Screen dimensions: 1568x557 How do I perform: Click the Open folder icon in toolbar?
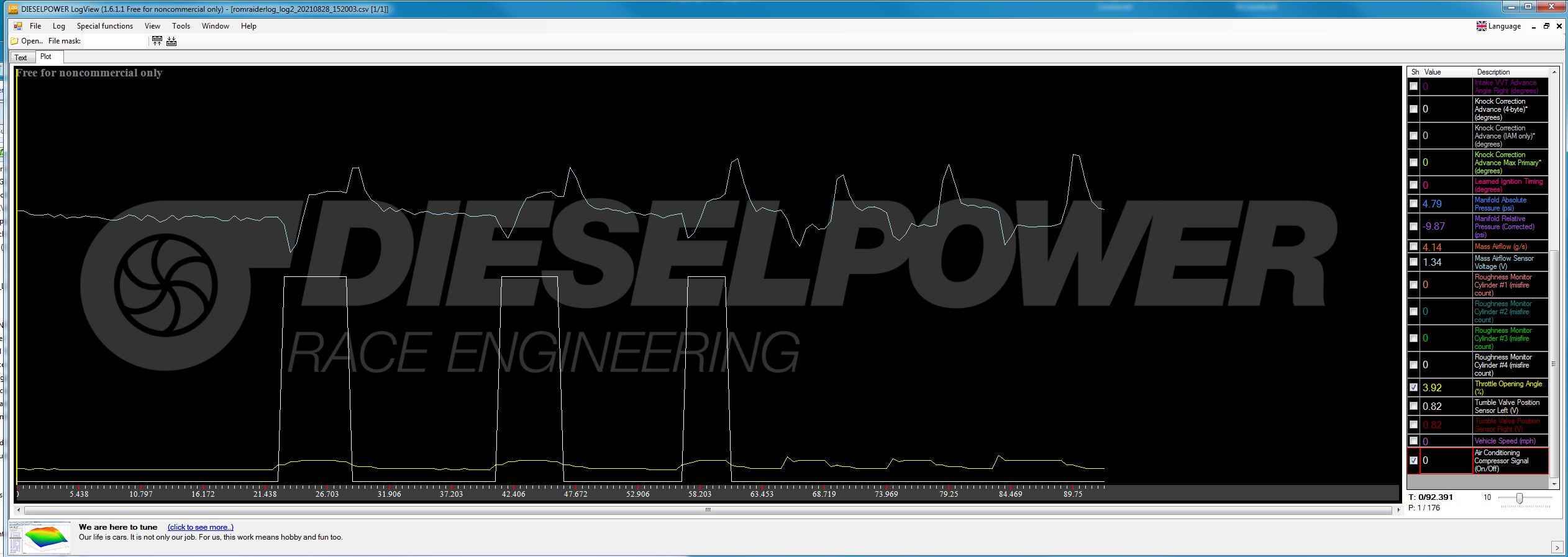tap(14, 41)
